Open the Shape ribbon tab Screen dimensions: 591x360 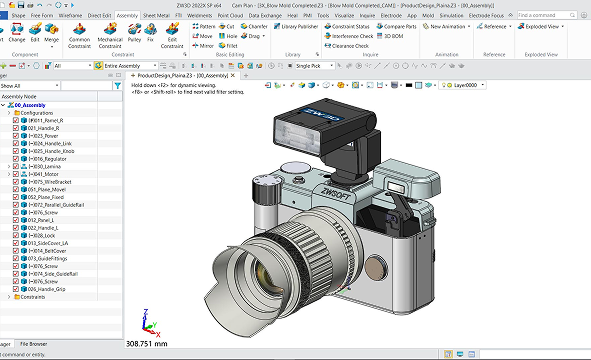tap(18, 15)
